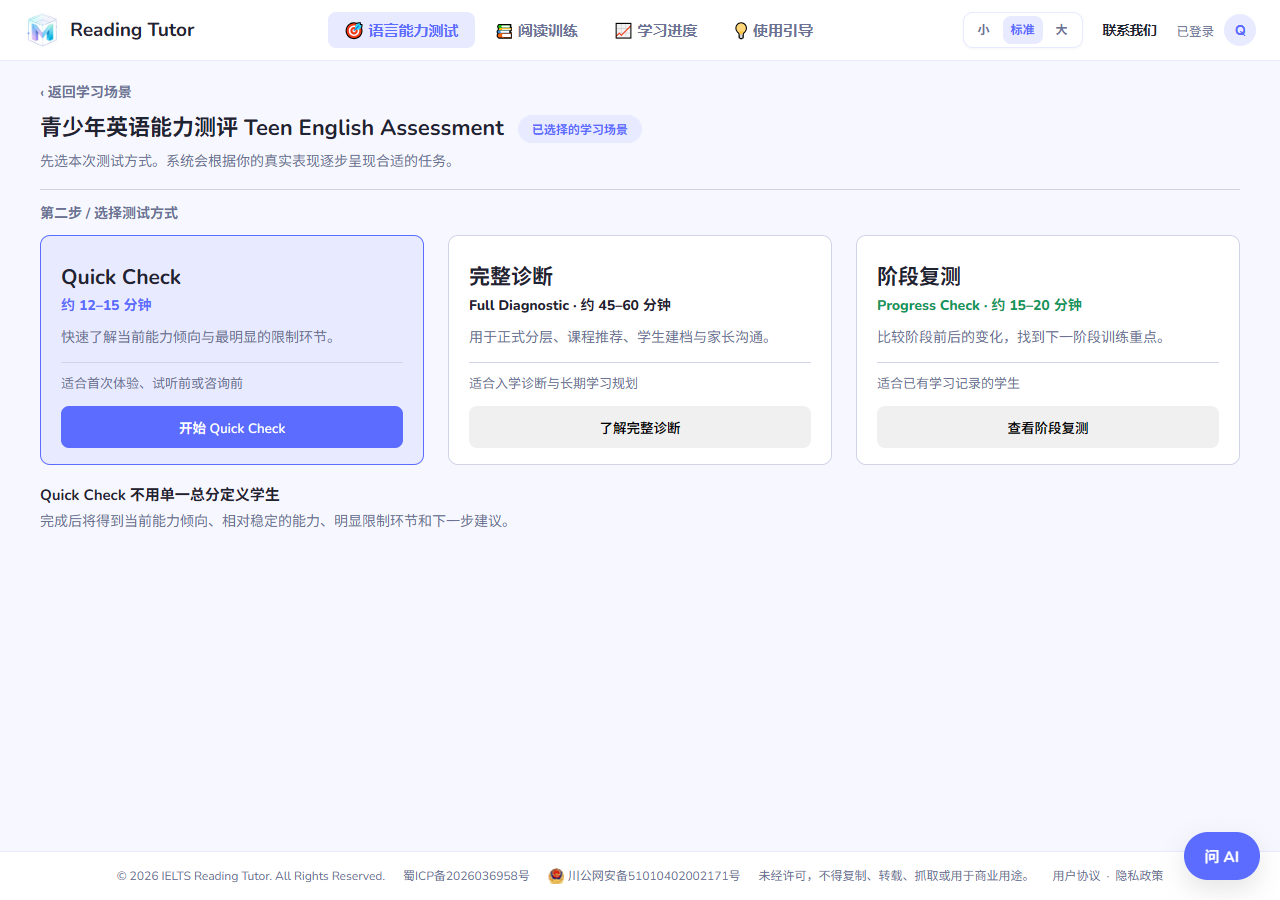Click the books icon beside 阅读训练
1280x900 pixels.
(x=504, y=31)
